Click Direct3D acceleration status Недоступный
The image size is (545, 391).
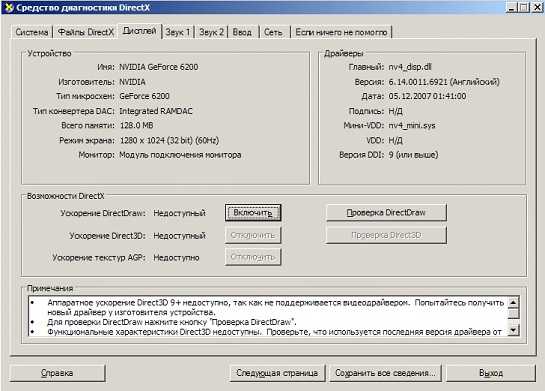click(179, 236)
